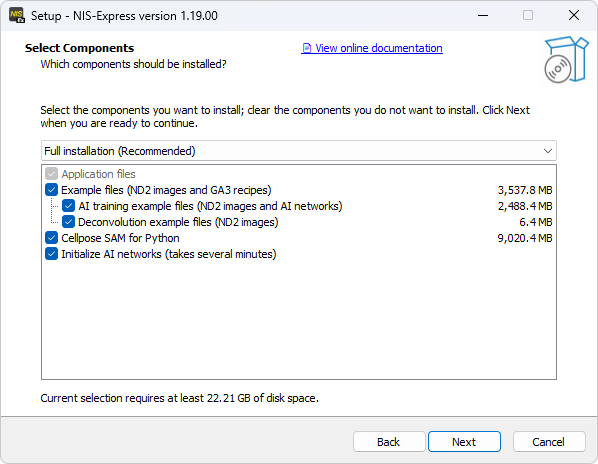
Task: Click the NIS-Express setup icon in title bar
Action: click(17, 16)
